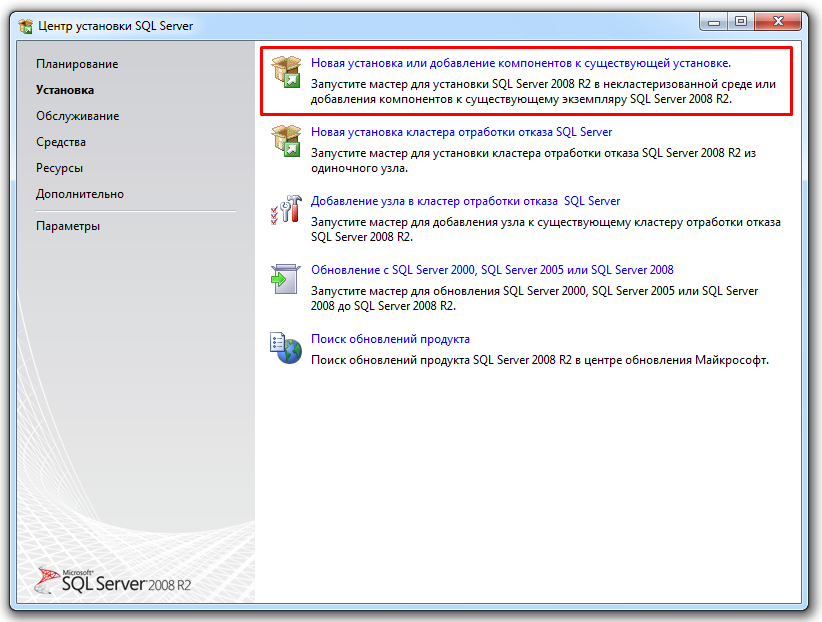Click the SQL Server title bar icon
The width and height of the screenshot is (822, 622).
coord(25,26)
